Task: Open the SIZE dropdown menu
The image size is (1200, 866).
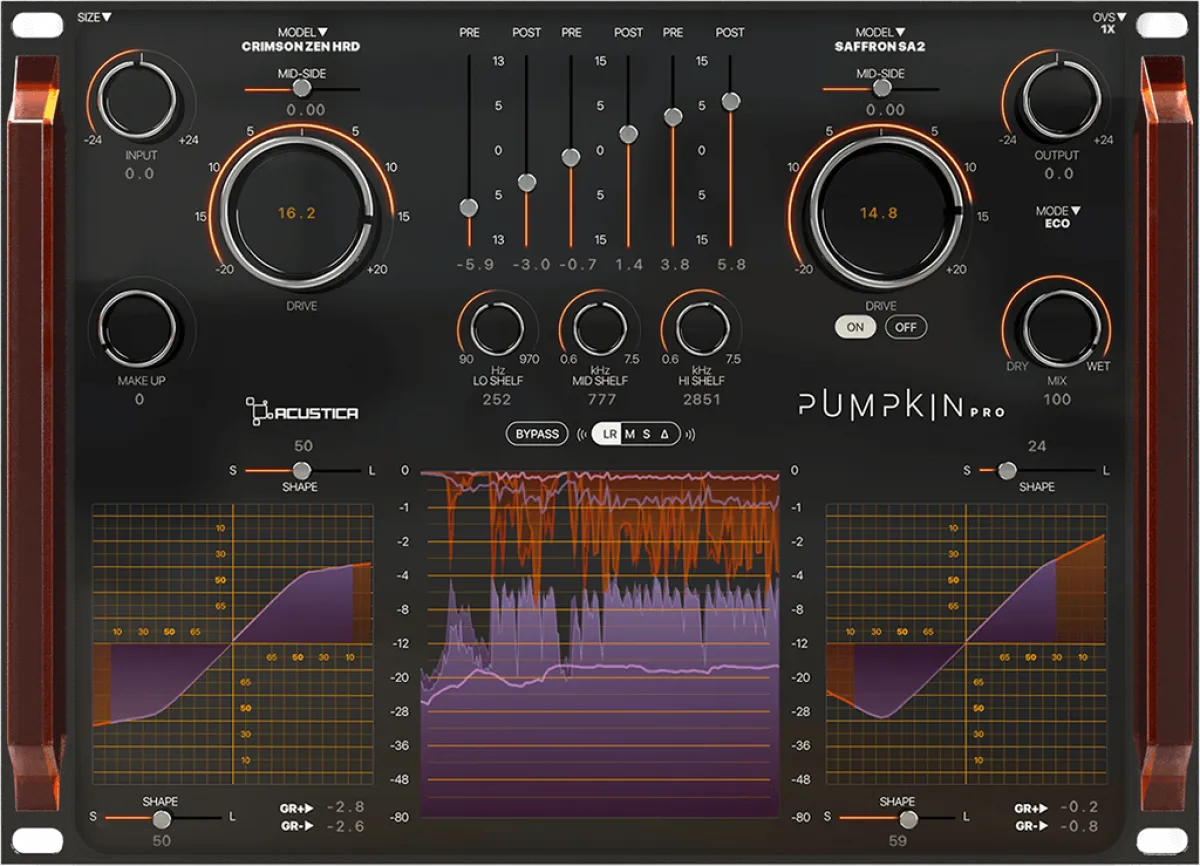Action: coord(94,17)
